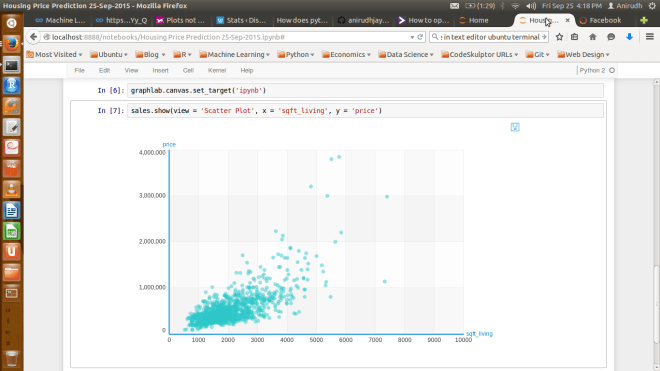660x371 pixels.
Task: Open the Trash in the launcher
Action: tap(11, 358)
